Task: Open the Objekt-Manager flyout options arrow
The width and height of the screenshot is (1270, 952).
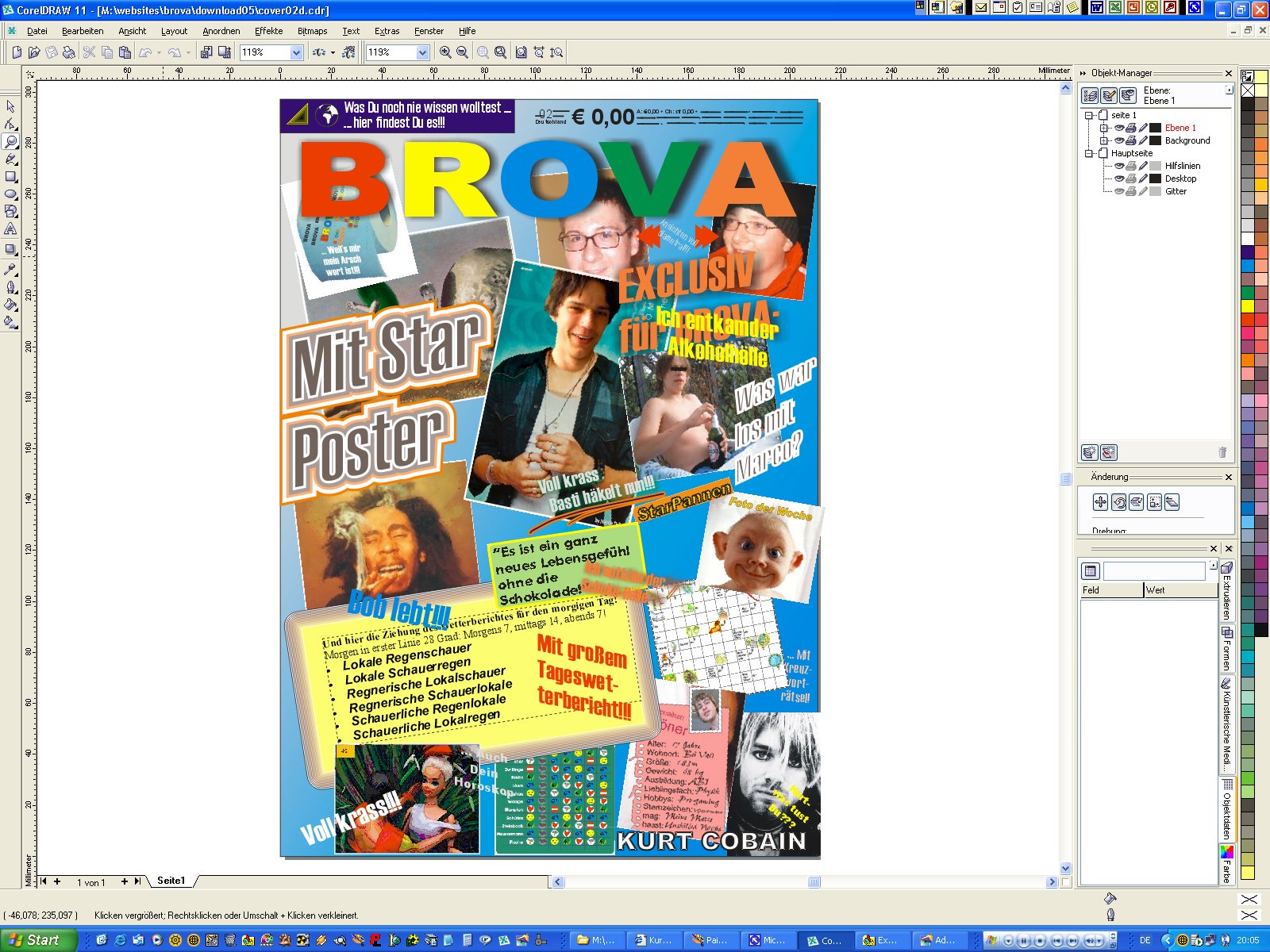Action: point(1229,90)
